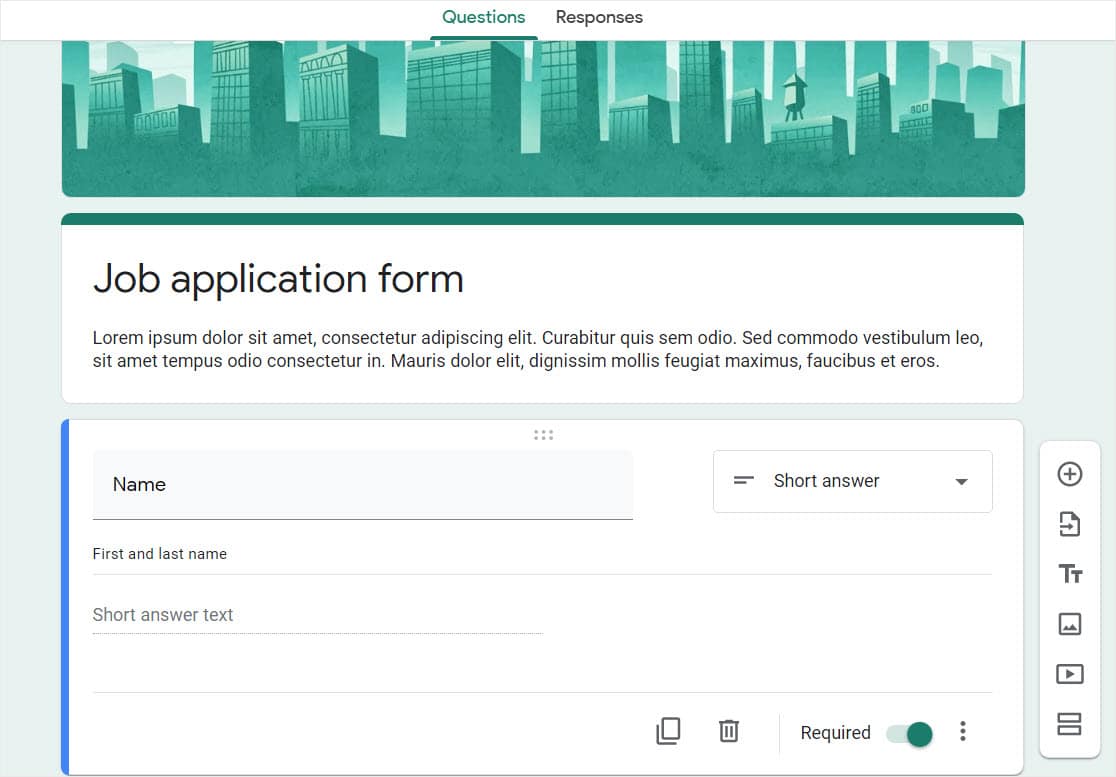Duplicate the Name question
Viewport: 1116px width, 777px height.
(x=668, y=732)
